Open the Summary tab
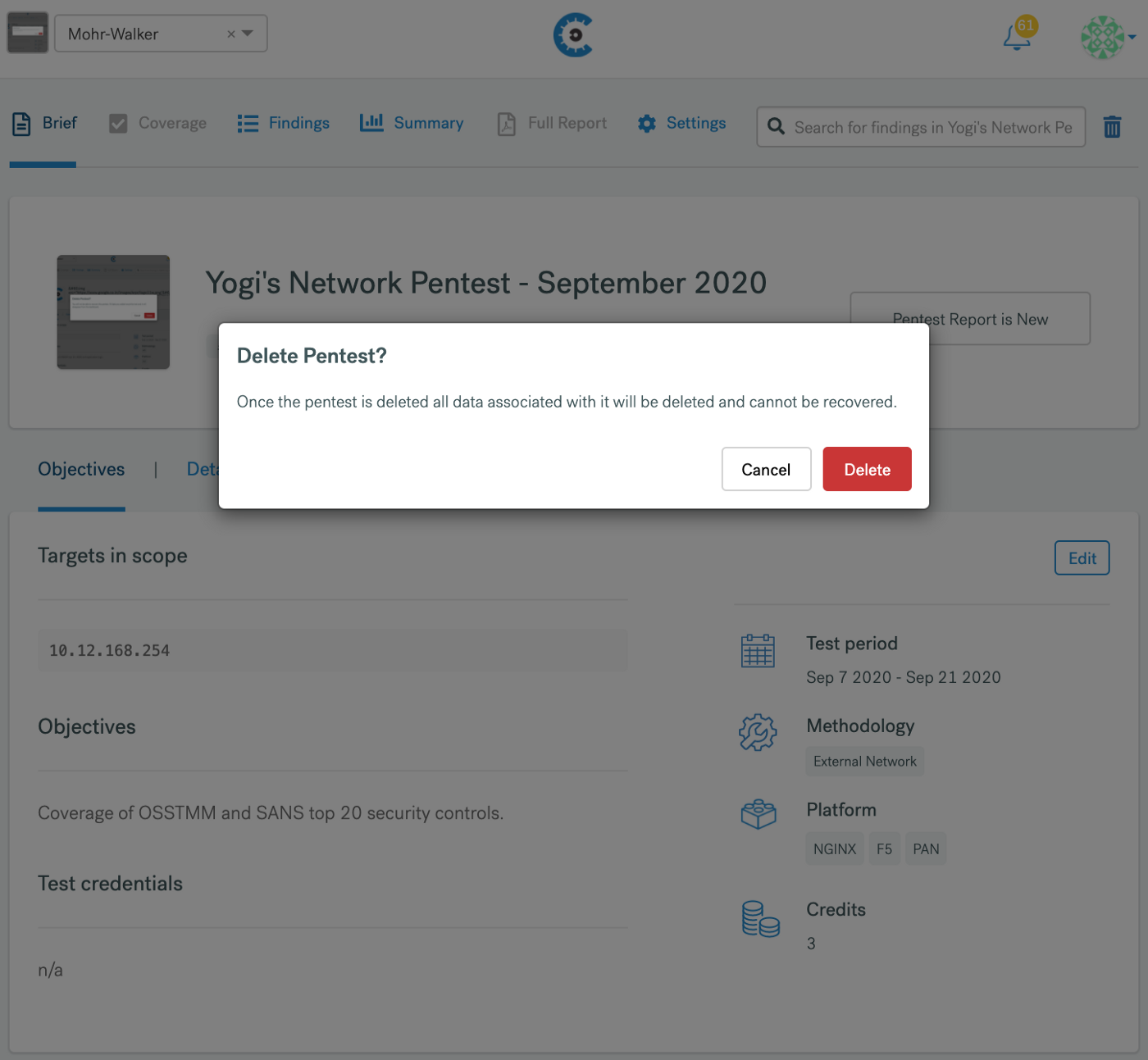Viewport: 1148px width, 1060px height. point(412,123)
